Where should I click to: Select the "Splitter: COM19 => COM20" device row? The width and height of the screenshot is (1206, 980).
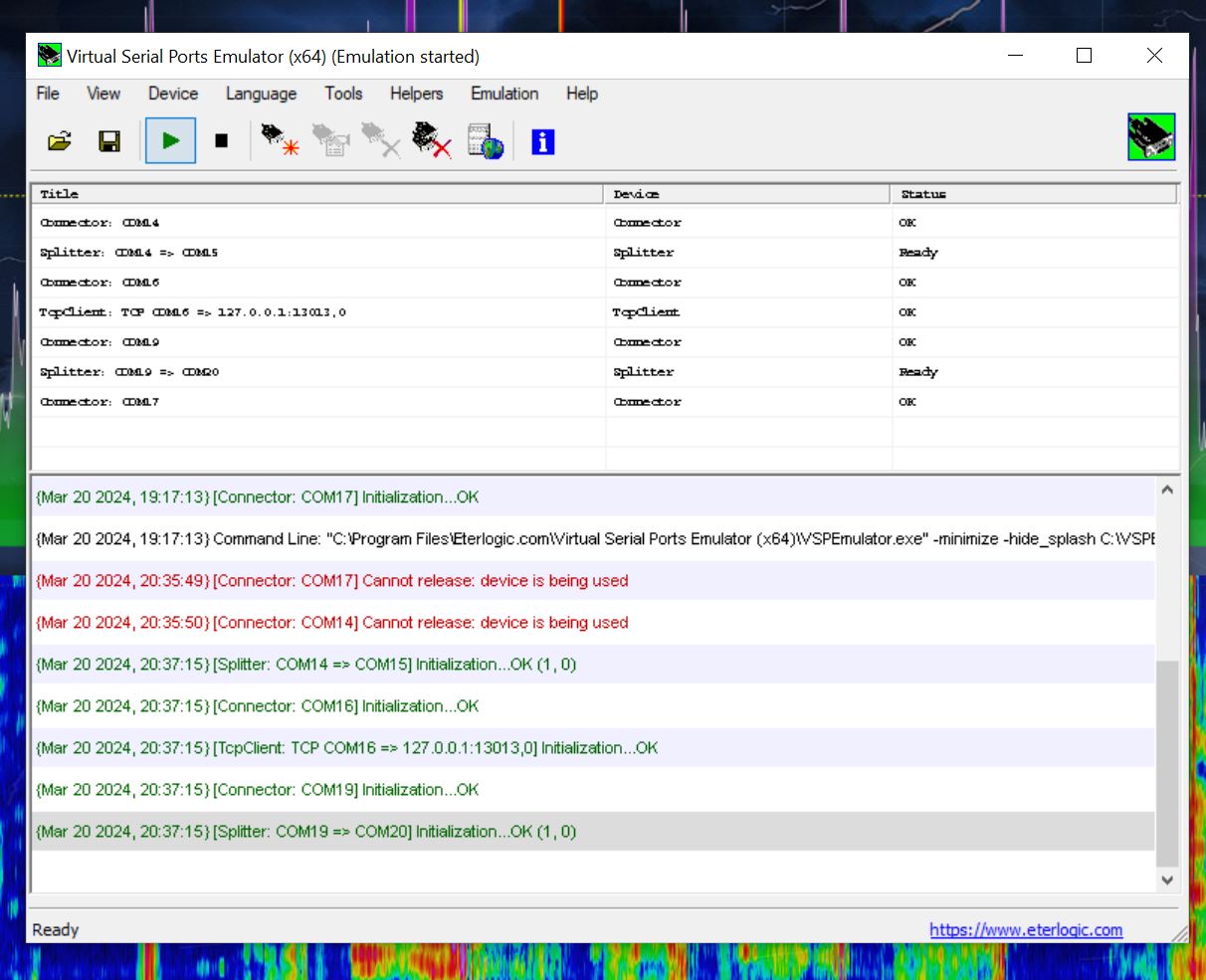(x=605, y=372)
